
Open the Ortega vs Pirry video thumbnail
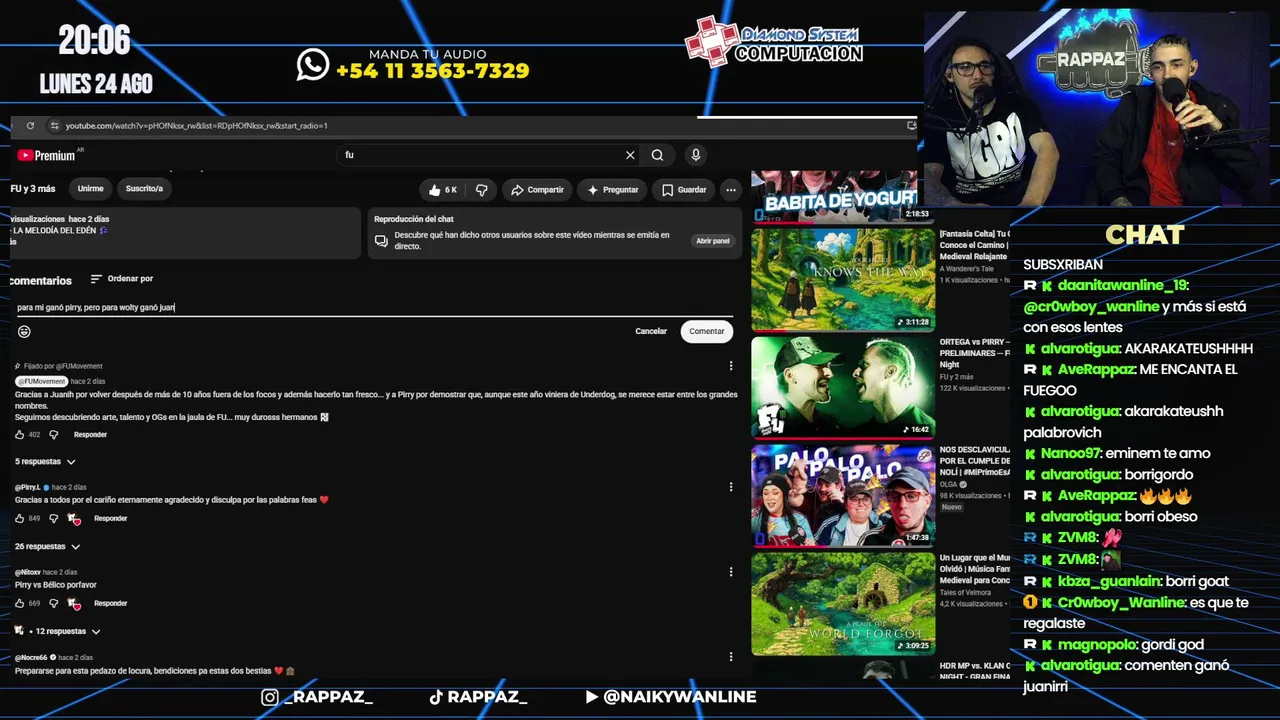[842, 386]
